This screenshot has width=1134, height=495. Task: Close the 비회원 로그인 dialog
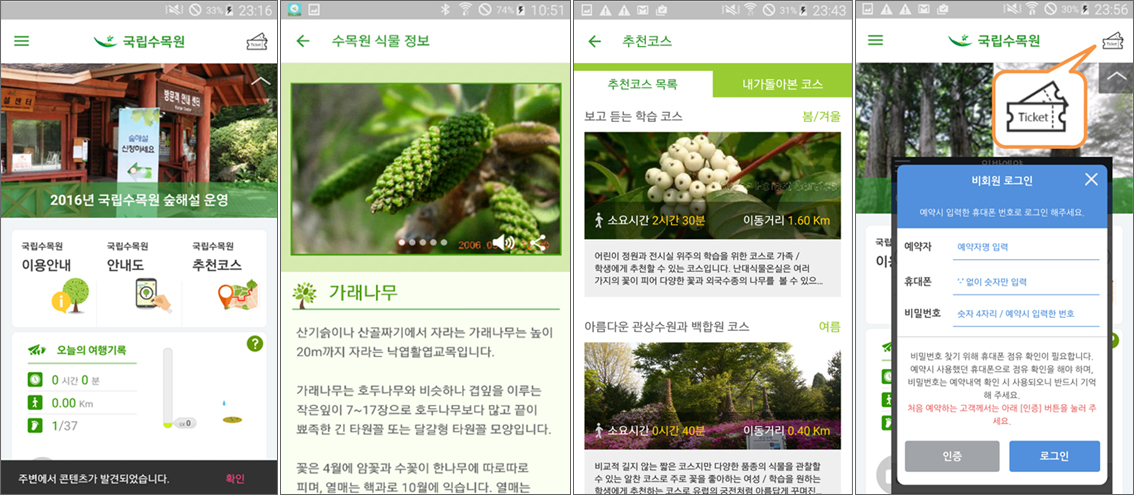(x=1091, y=179)
